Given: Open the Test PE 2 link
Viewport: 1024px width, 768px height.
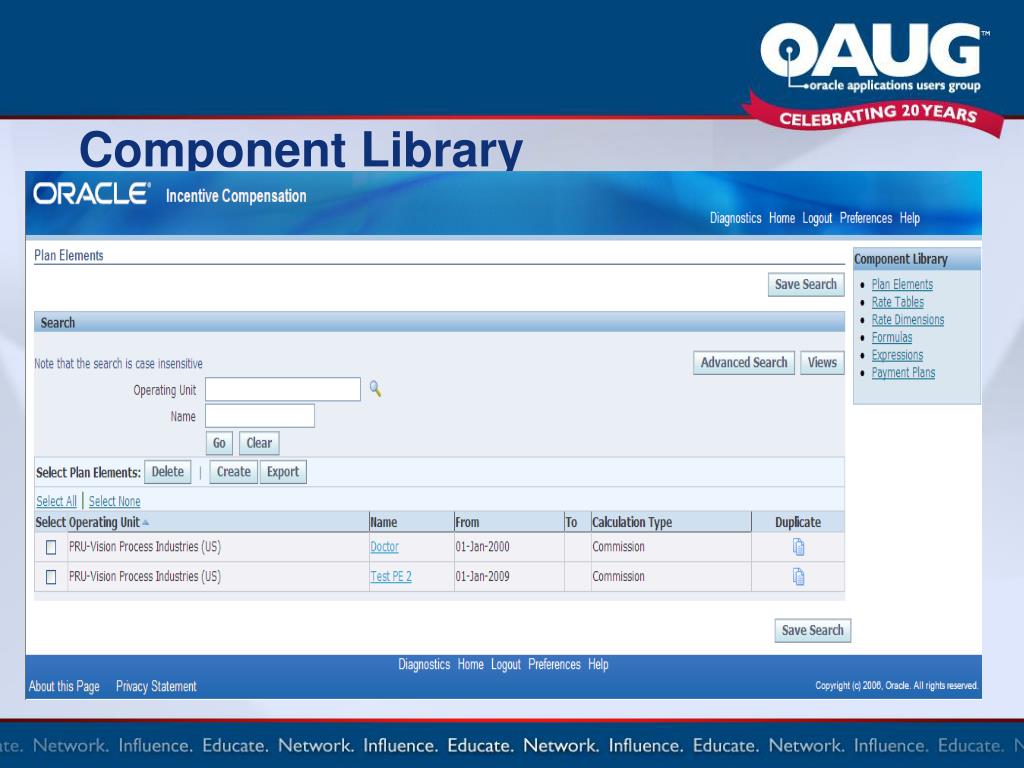Looking at the screenshot, I should tap(391, 577).
